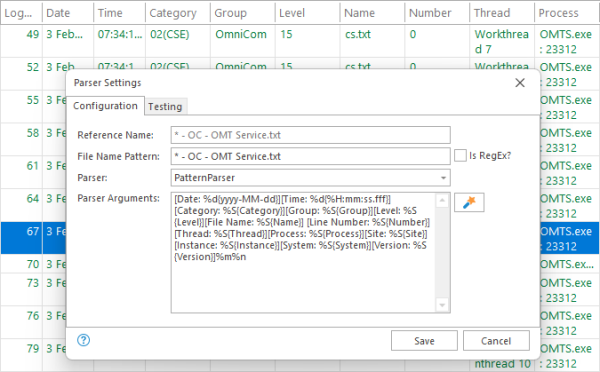Sort by the Group column header

(x=243, y=13)
